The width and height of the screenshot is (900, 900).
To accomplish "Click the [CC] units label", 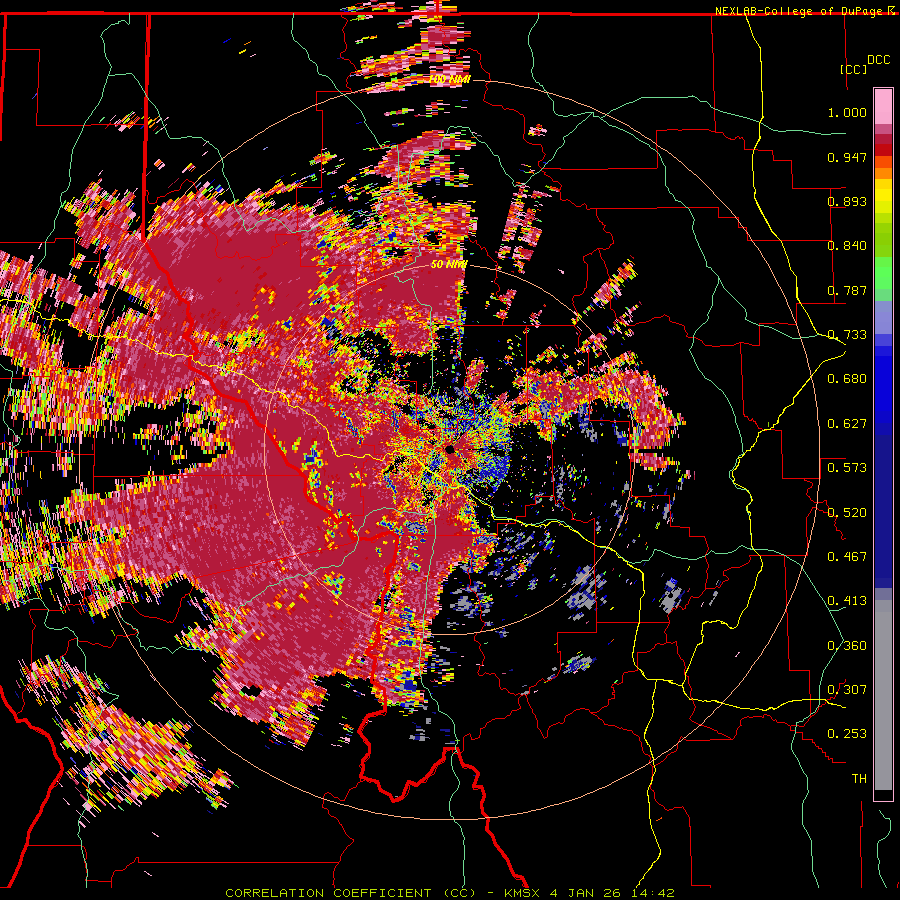I will pyautogui.click(x=854, y=69).
